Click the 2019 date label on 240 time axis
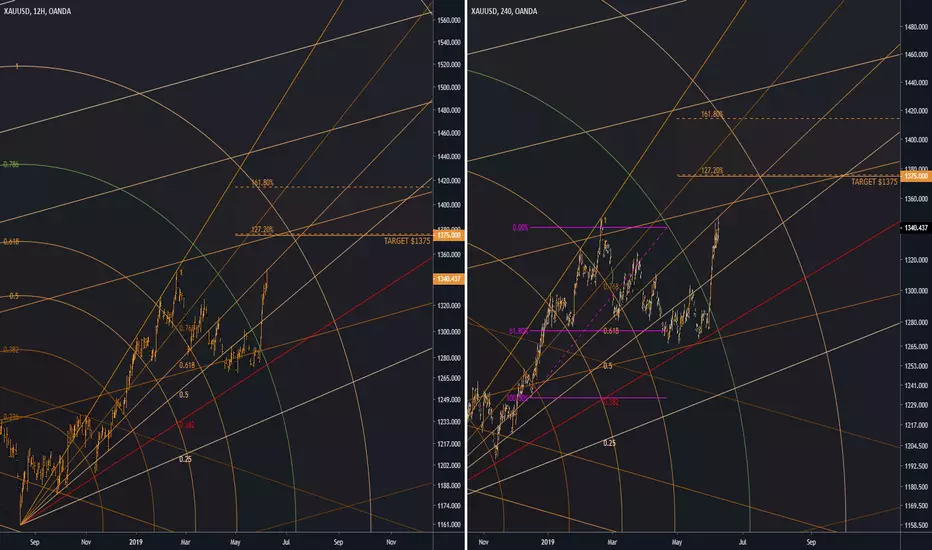The image size is (932, 550). [x=547, y=542]
